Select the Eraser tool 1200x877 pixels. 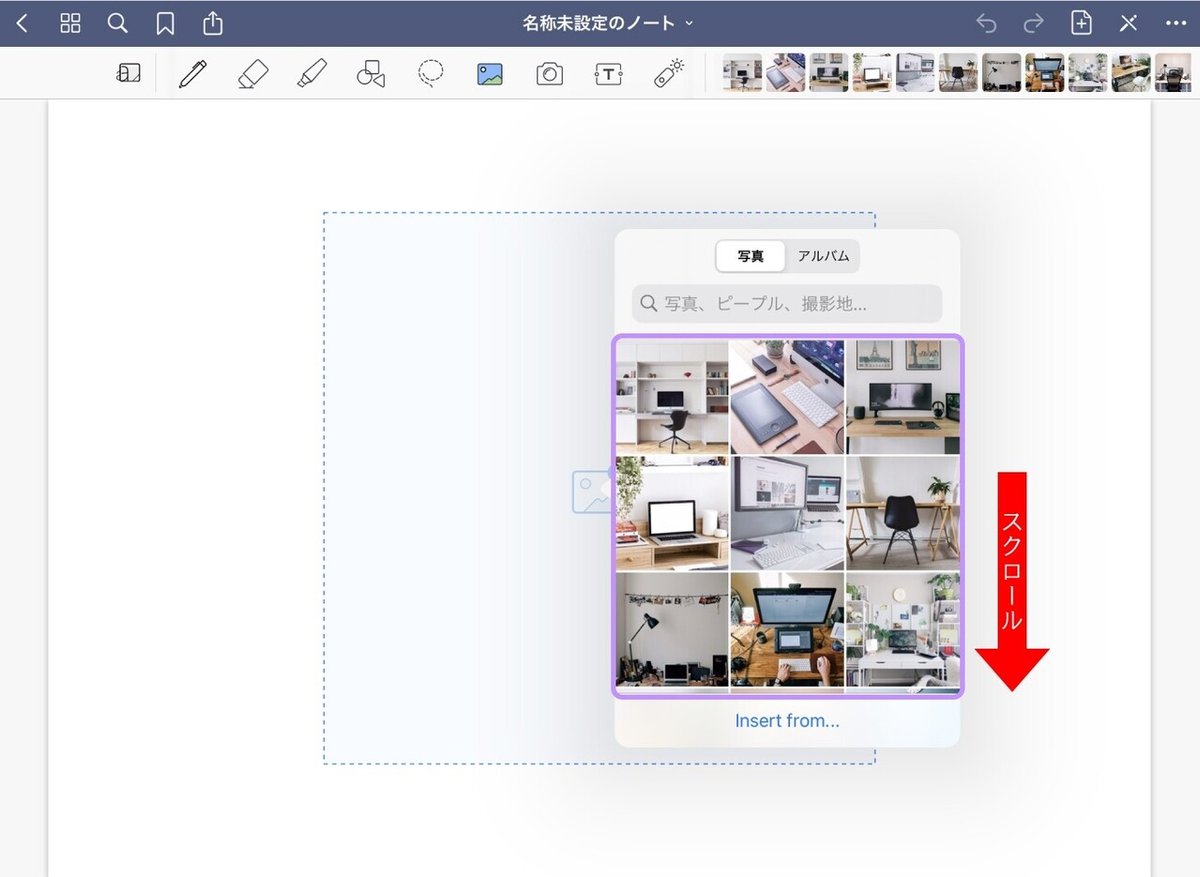pos(253,73)
